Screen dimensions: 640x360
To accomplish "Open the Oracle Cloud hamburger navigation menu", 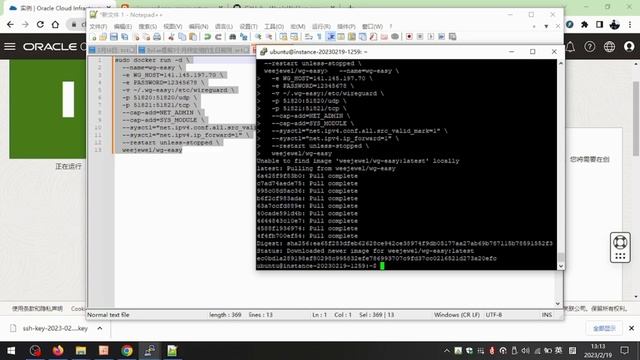I will point(10,47).
